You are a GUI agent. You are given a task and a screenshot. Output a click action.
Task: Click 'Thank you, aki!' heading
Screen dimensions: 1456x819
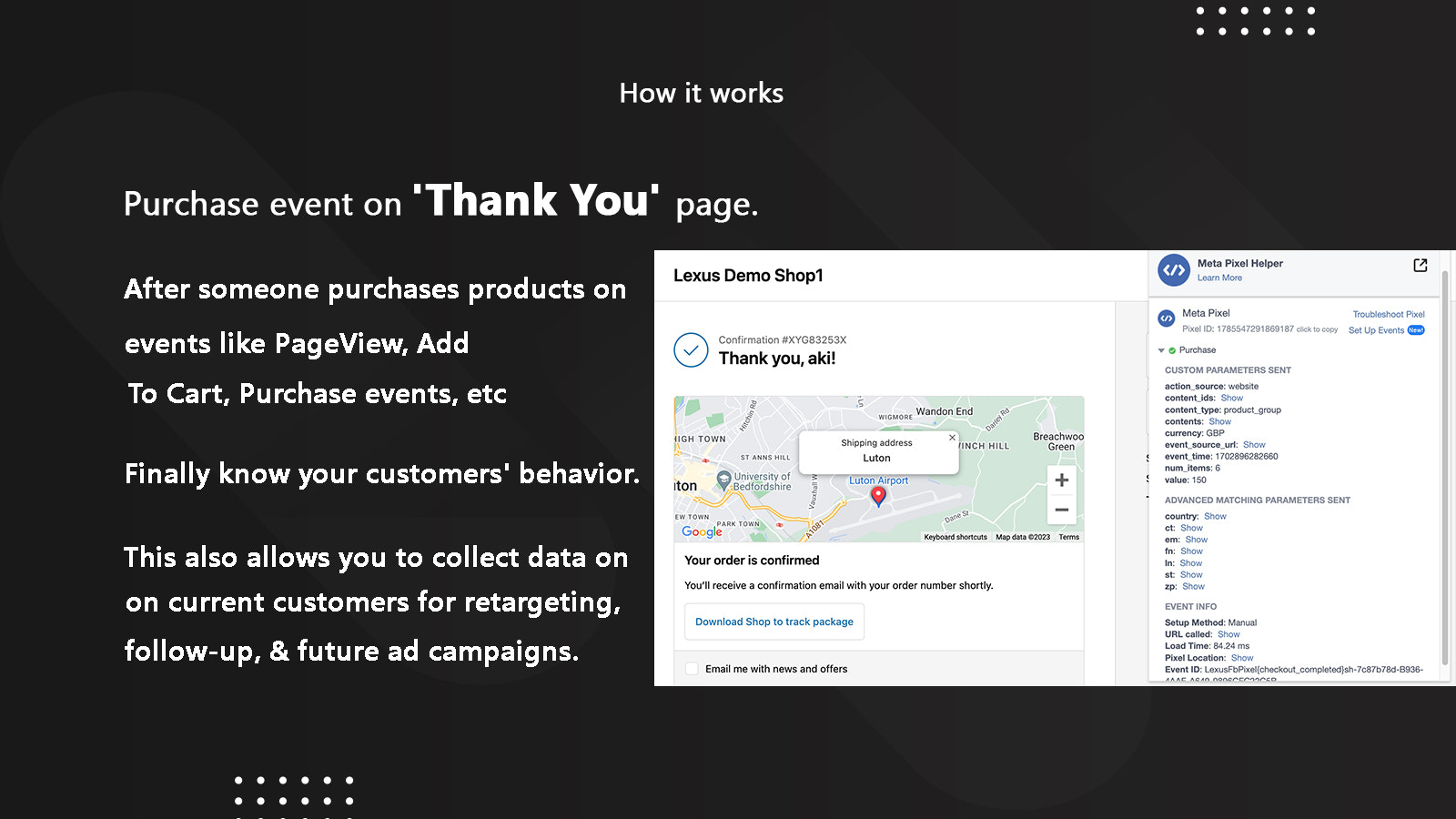(777, 359)
